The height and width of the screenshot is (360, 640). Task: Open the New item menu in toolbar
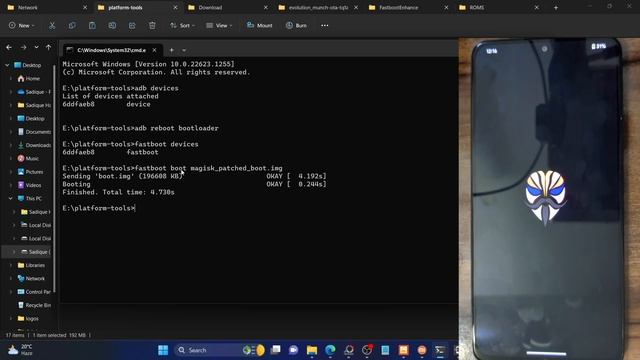click(21, 25)
